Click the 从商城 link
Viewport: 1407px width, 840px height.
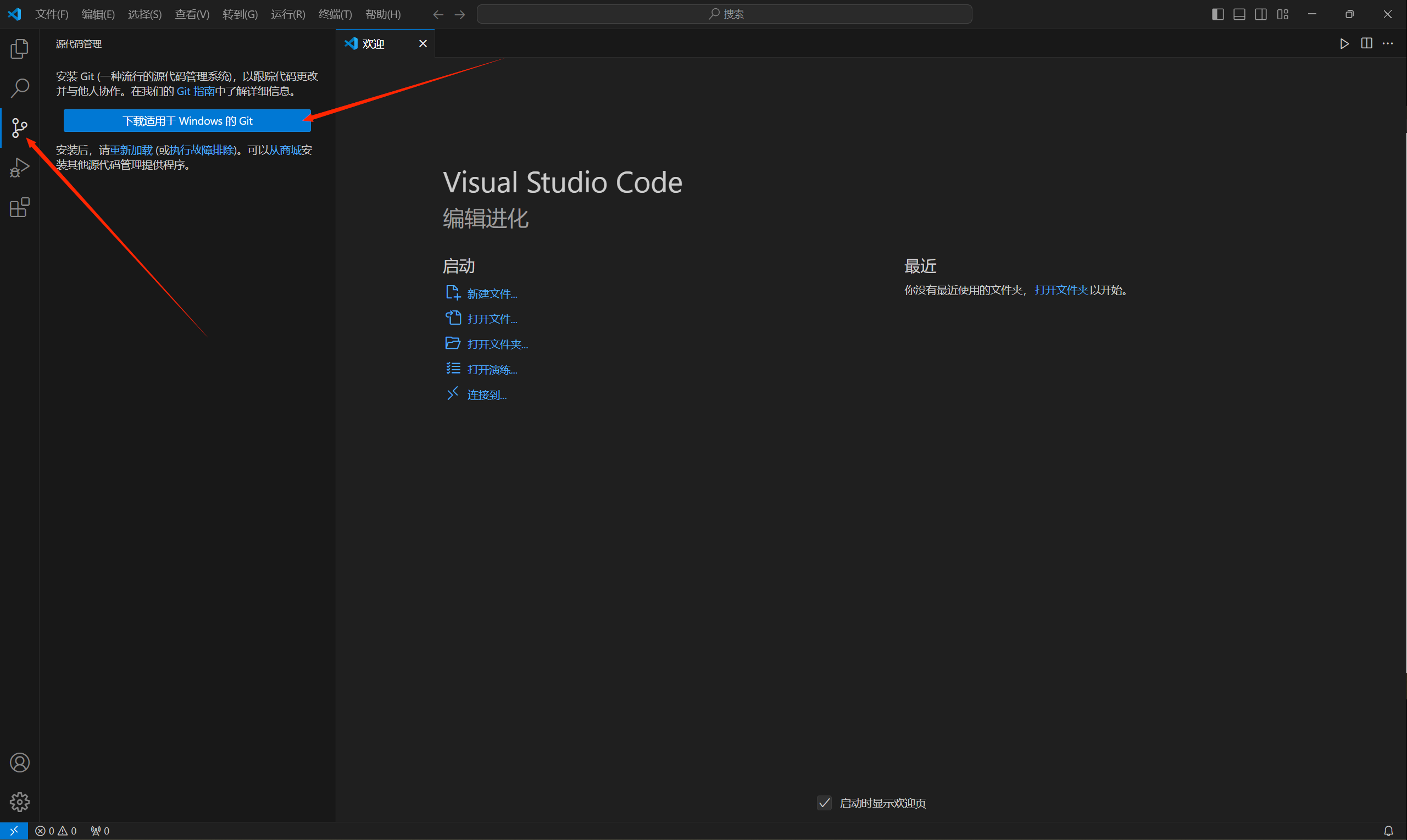click(285, 150)
